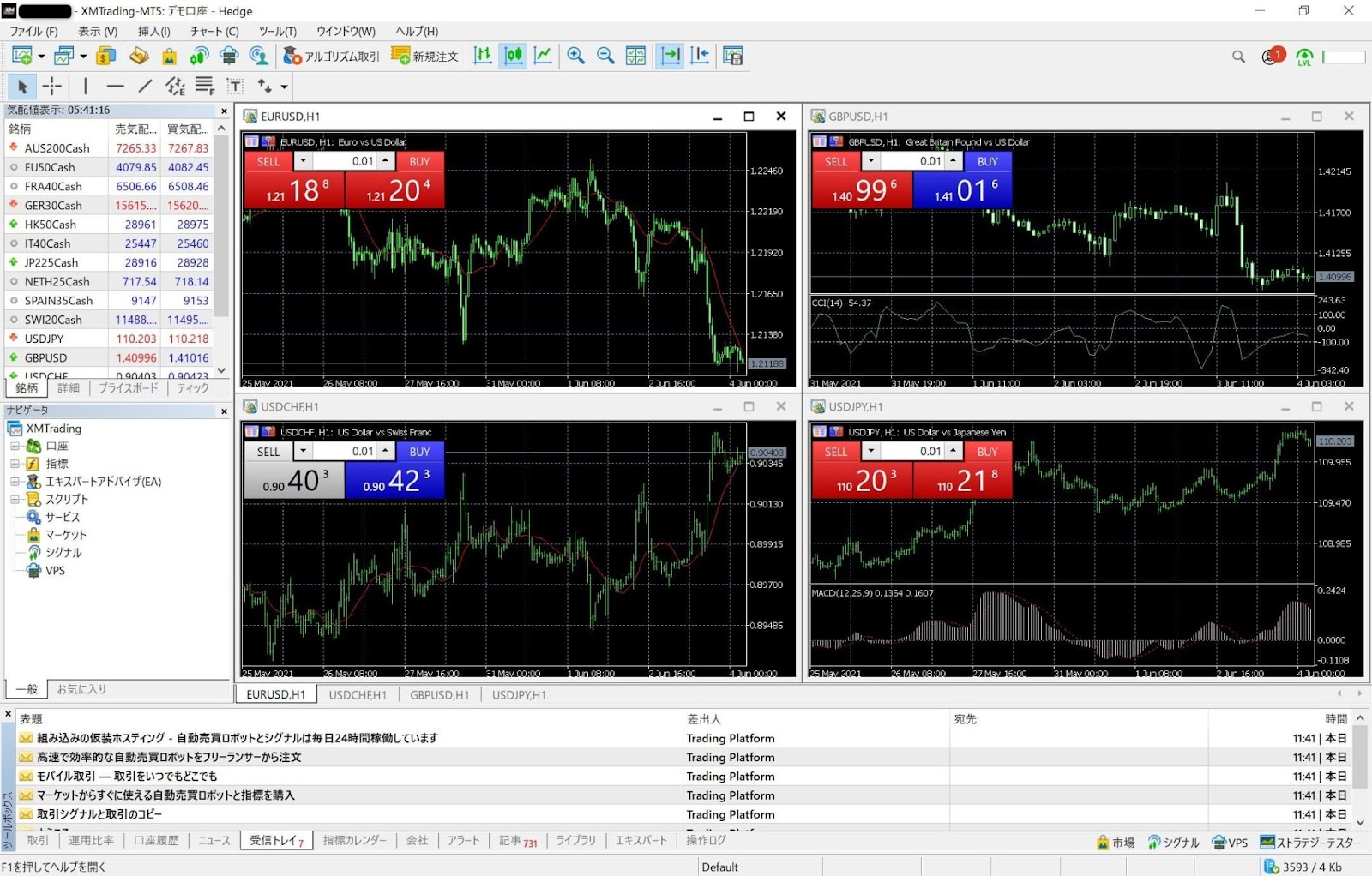Click the USDCHF volume 0.01 field

coord(343,452)
